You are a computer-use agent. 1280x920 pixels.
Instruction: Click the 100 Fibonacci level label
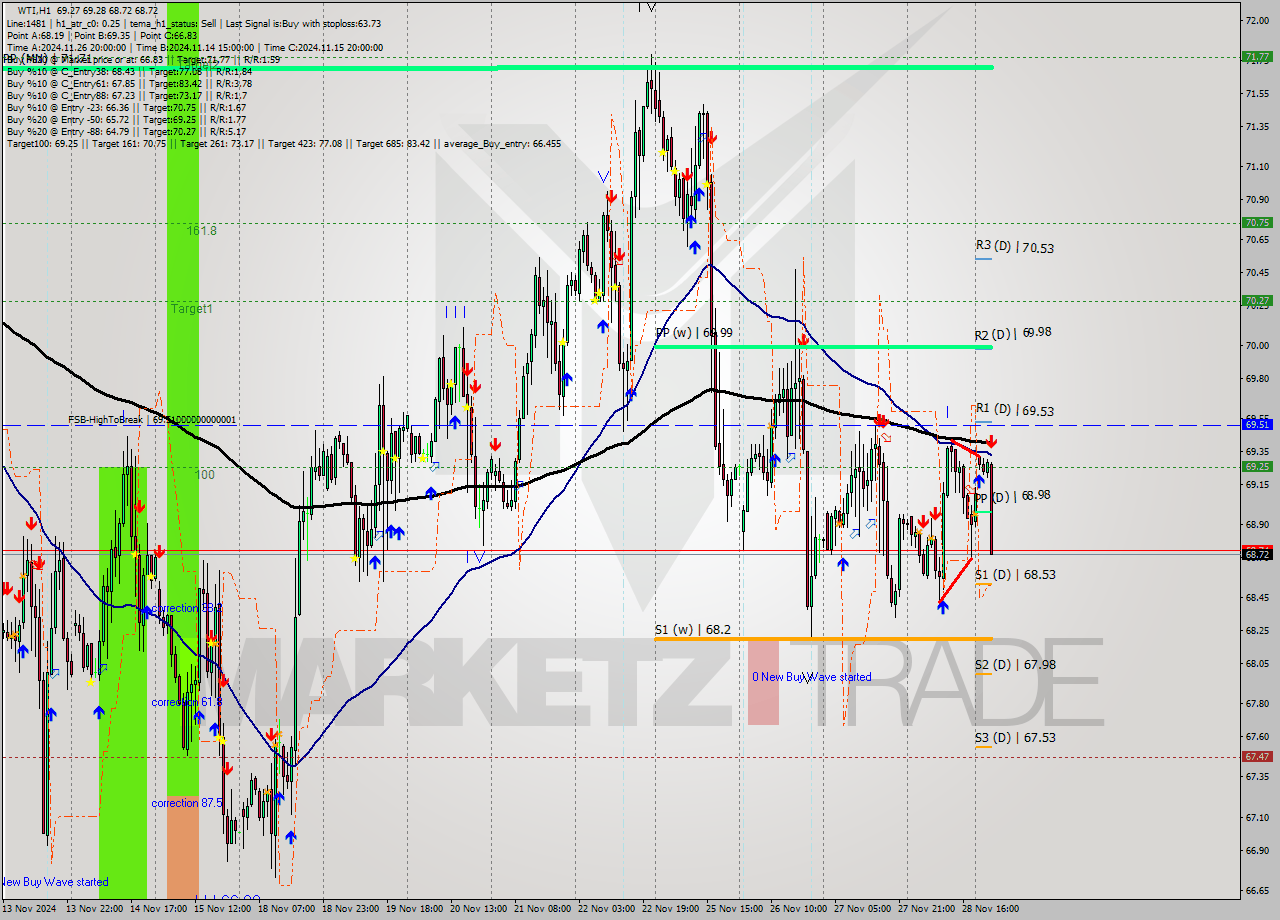(x=205, y=475)
